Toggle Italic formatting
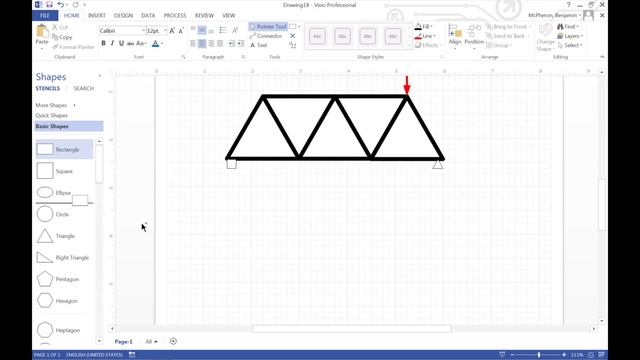Viewport: 640px width, 360px height. tap(112, 43)
